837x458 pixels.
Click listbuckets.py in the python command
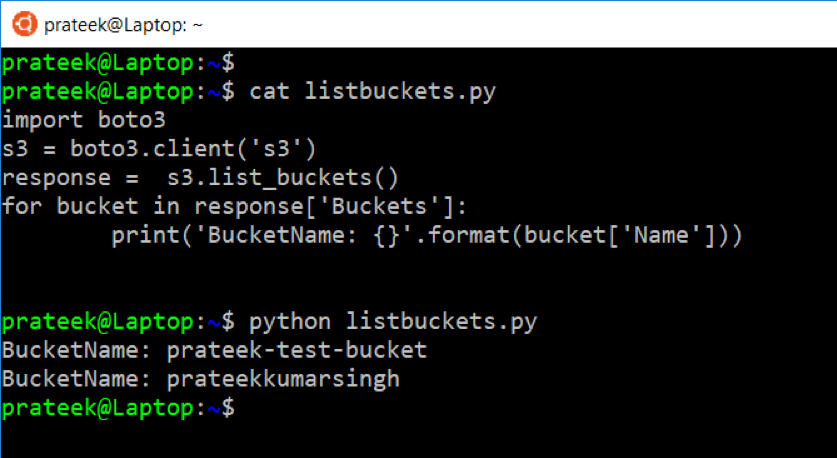click(441, 322)
